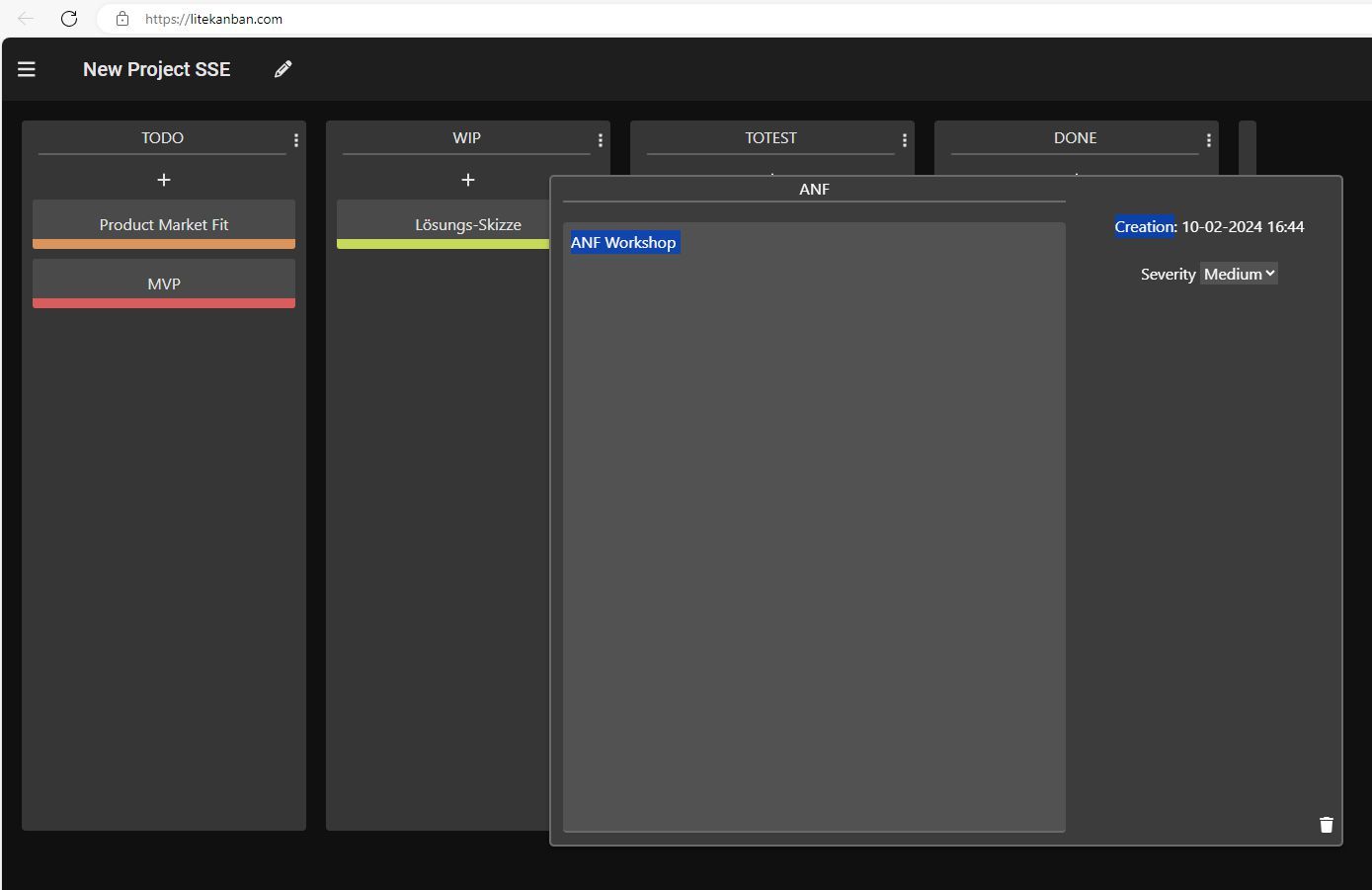1372x890 pixels.
Task: Add a card to the TODO column
Action: 164,180
